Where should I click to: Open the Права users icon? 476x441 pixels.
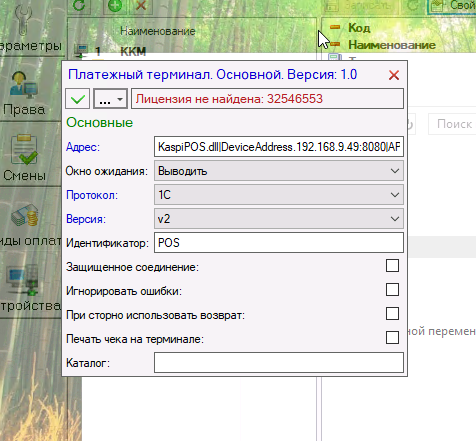tap(23, 85)
